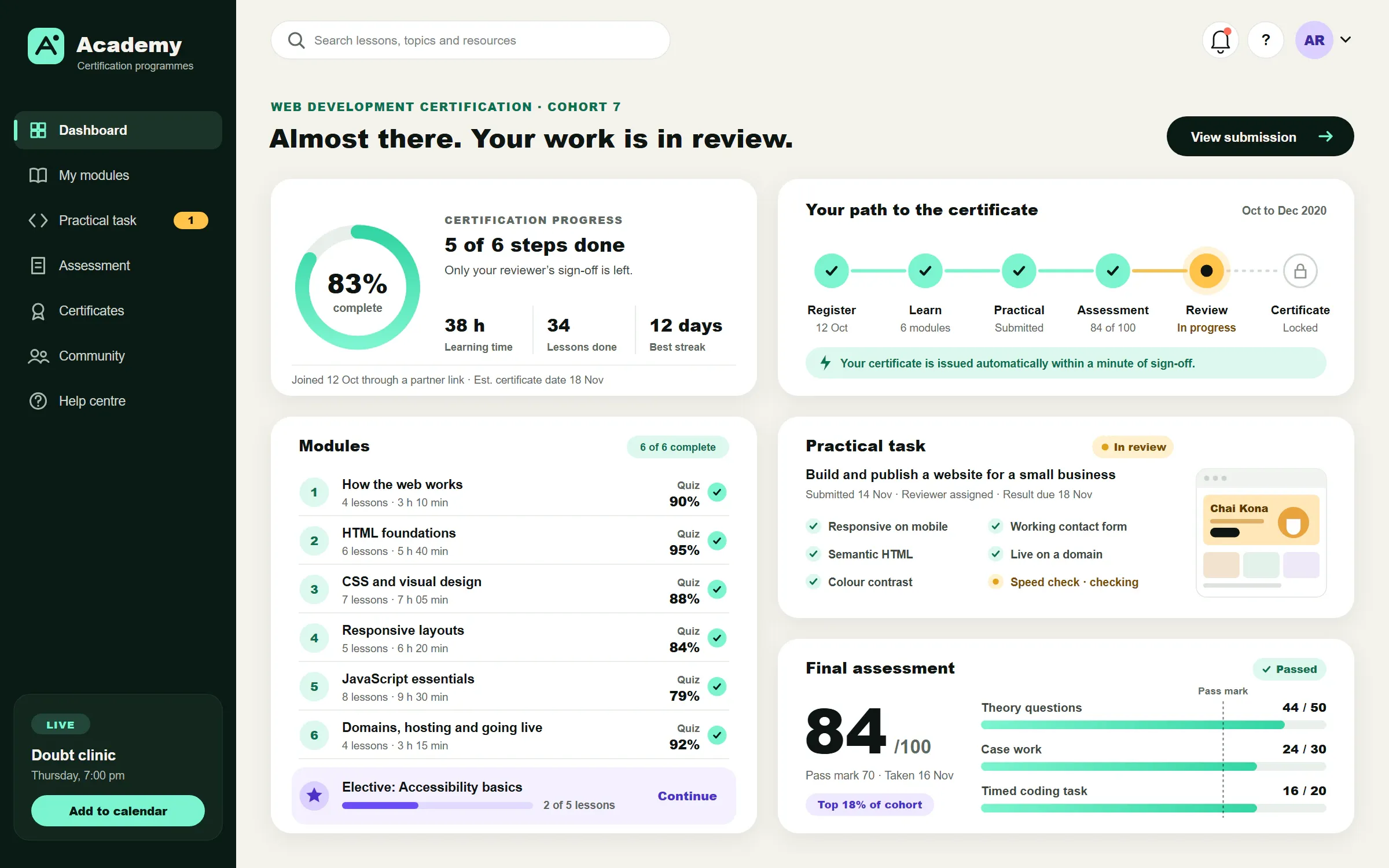
Task: Open Assessment in the sidebar
Action: (118, 266)
